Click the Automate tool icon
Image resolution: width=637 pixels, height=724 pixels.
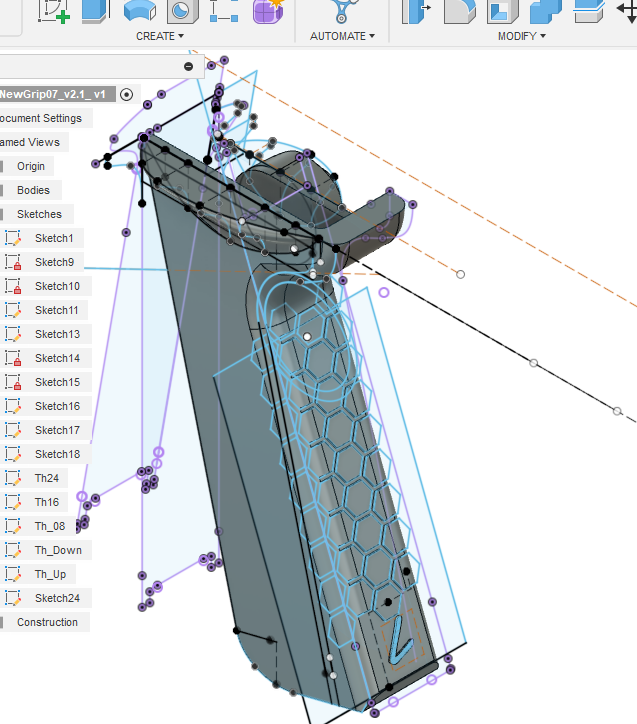click(343, 10)
